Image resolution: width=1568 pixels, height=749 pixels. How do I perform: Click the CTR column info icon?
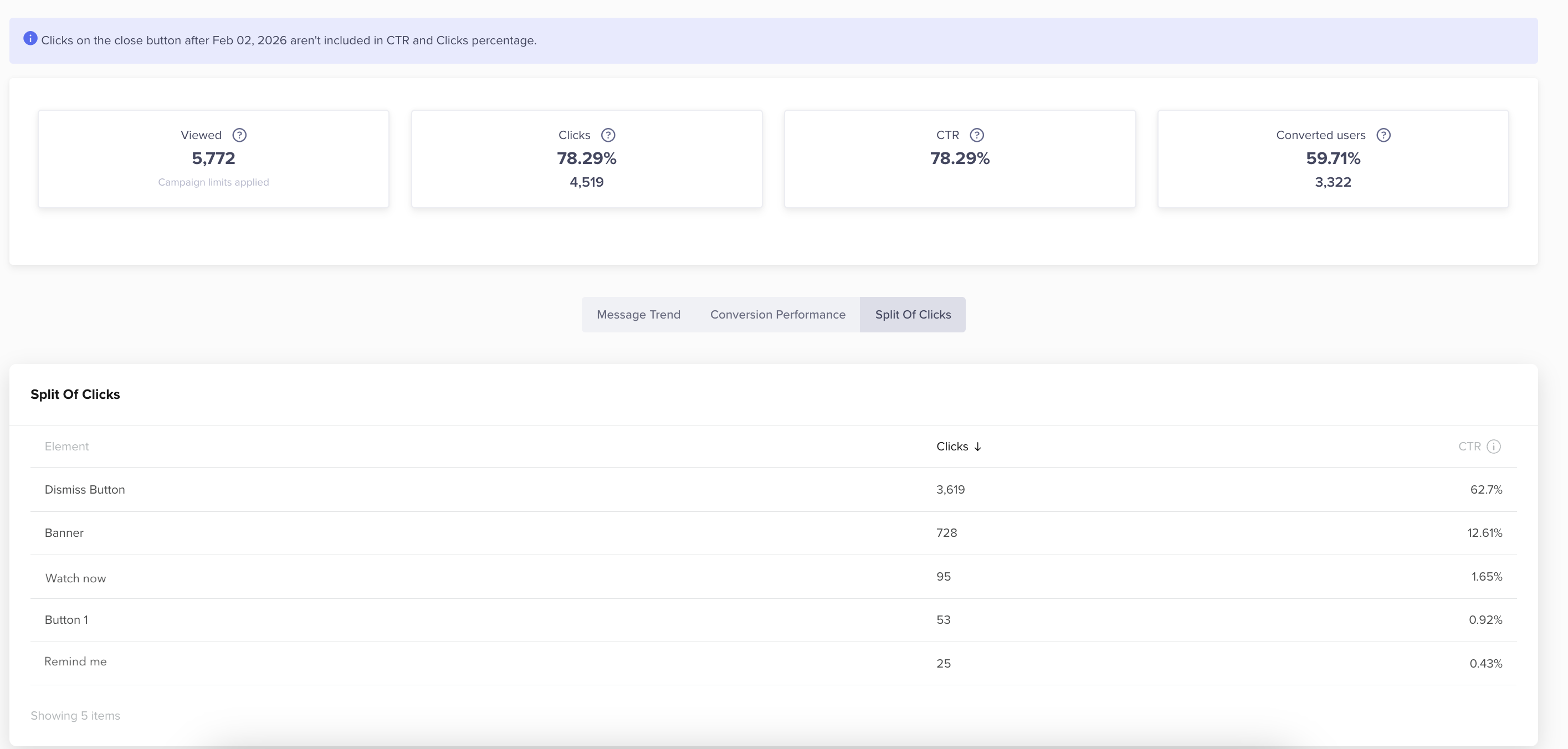[x=1493, y=447]
